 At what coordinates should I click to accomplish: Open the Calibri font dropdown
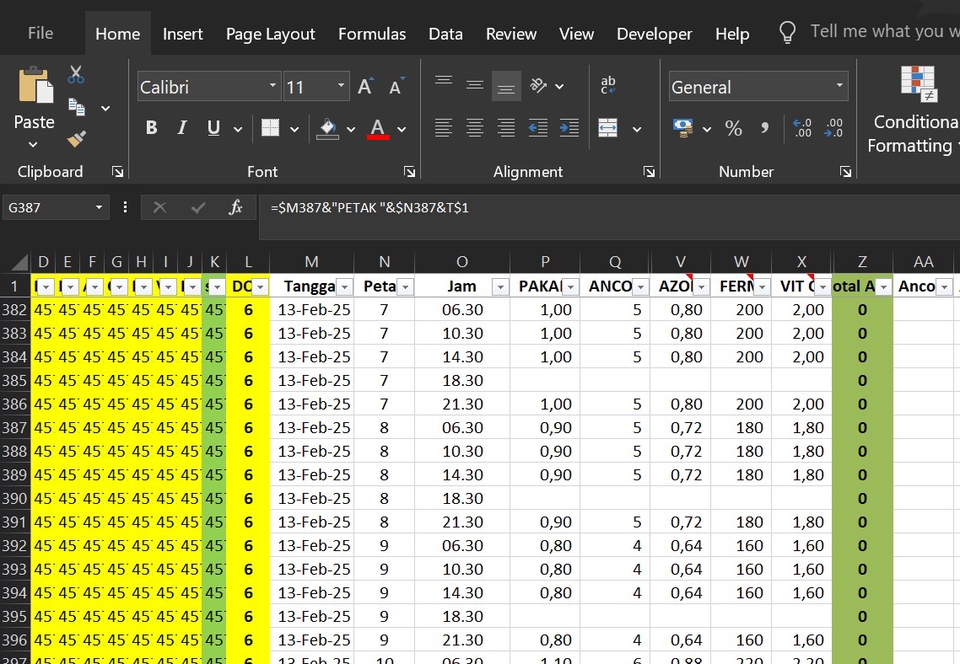[x=272, y=86]
